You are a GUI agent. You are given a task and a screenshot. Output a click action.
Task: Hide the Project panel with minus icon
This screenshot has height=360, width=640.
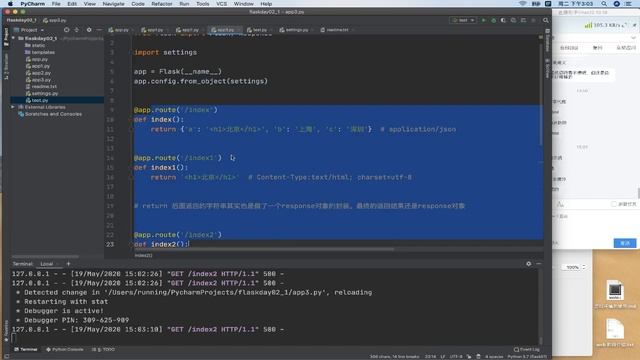(99, 30)
